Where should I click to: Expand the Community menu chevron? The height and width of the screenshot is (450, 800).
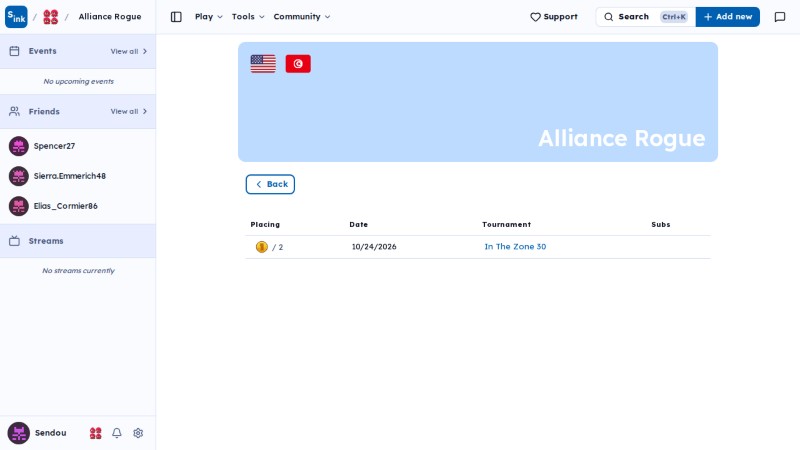click(x=328, y=17)
